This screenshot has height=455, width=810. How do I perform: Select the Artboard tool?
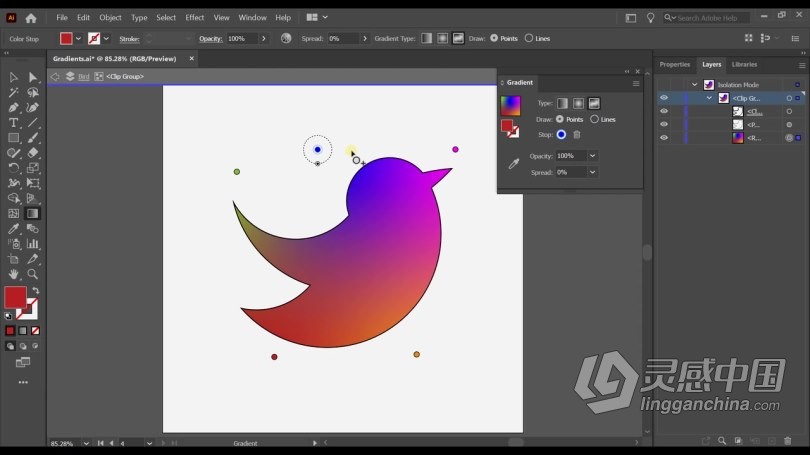[x=13, y=259]
